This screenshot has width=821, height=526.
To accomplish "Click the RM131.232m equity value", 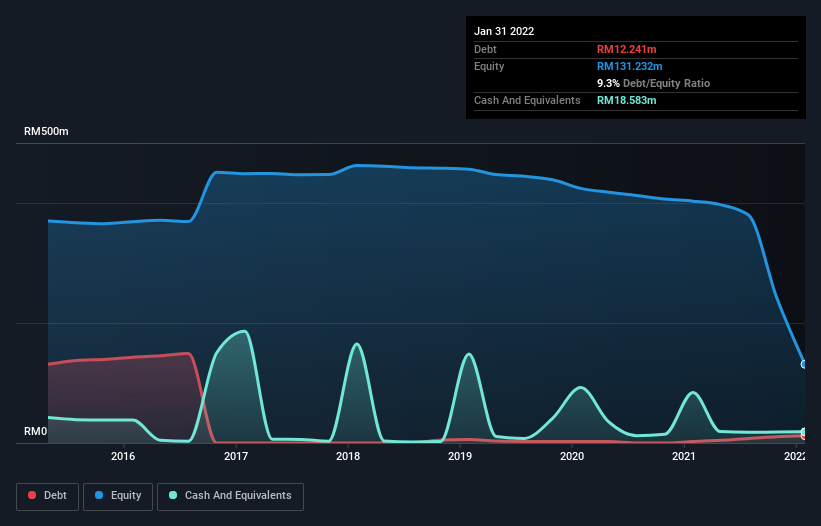I will [629, 66].
